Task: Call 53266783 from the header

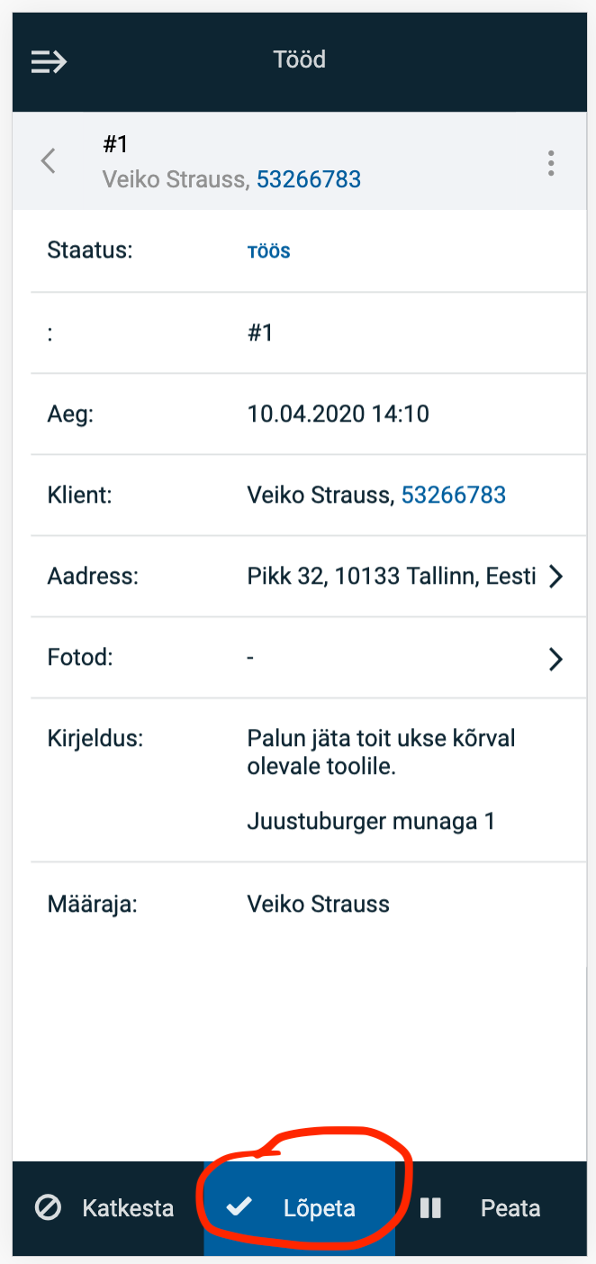Action: click(309, 179)
